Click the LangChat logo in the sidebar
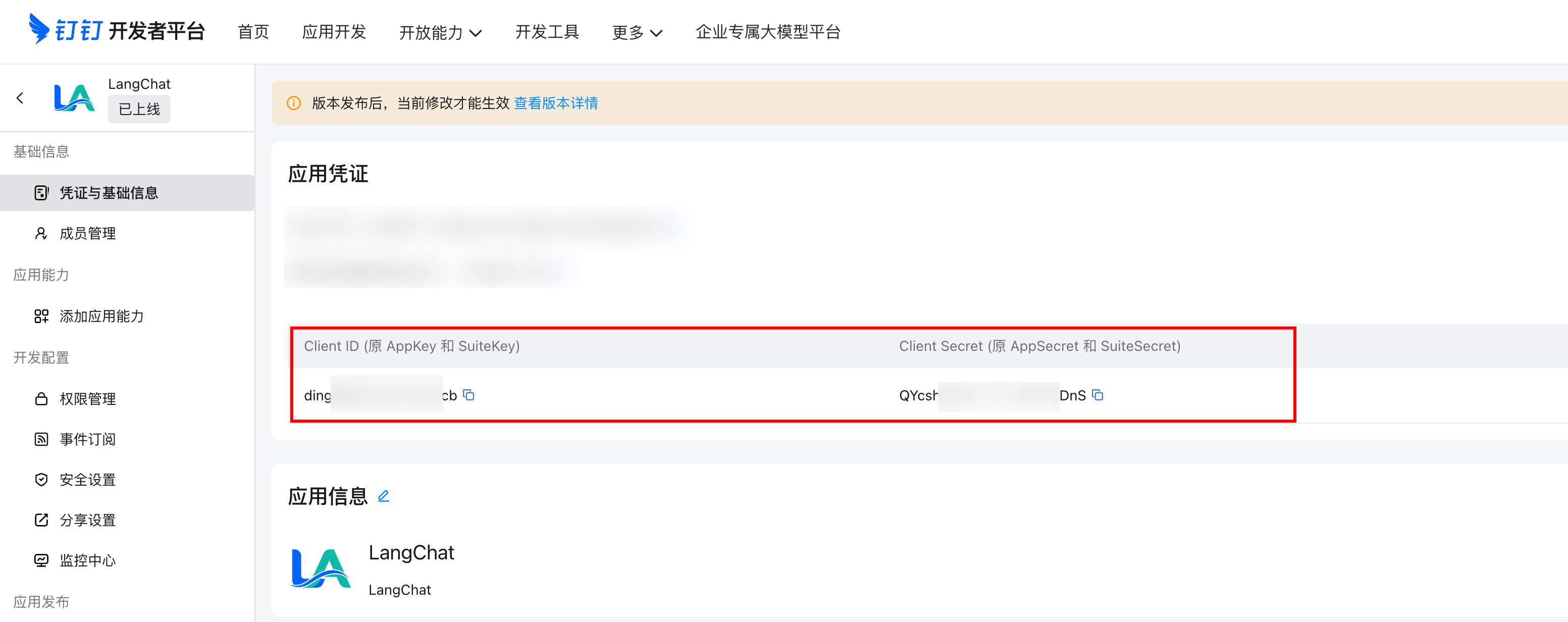The image size is (1568, 622). coord(74,98)
